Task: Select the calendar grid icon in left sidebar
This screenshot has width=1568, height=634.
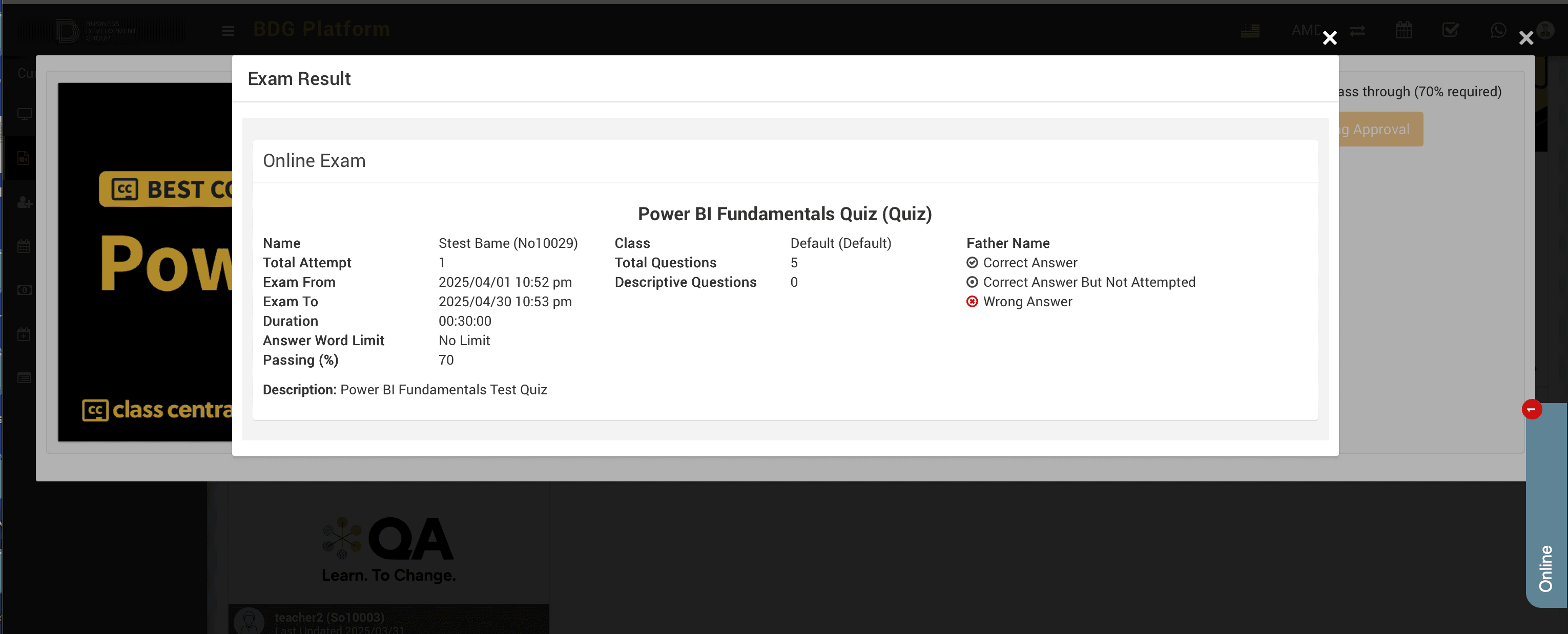Action: pos(24,246)
